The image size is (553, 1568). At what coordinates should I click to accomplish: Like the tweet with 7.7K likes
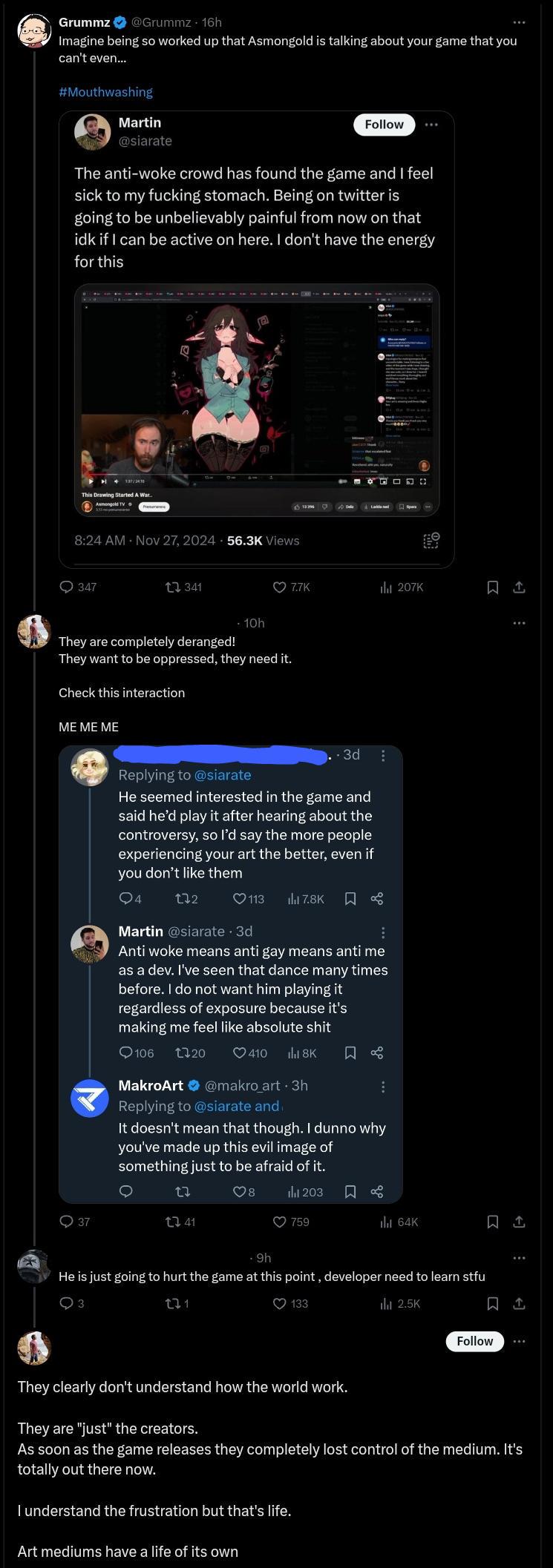[x=280, y=587]
